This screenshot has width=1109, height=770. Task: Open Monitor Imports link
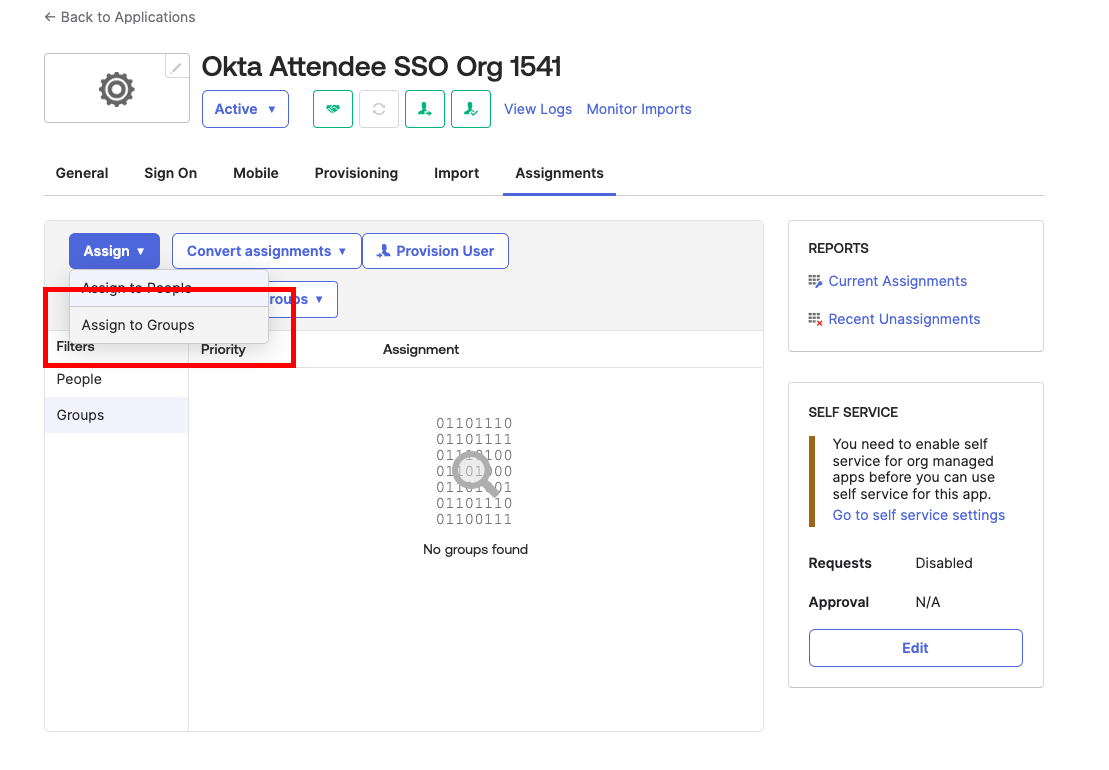click(639, 109)
